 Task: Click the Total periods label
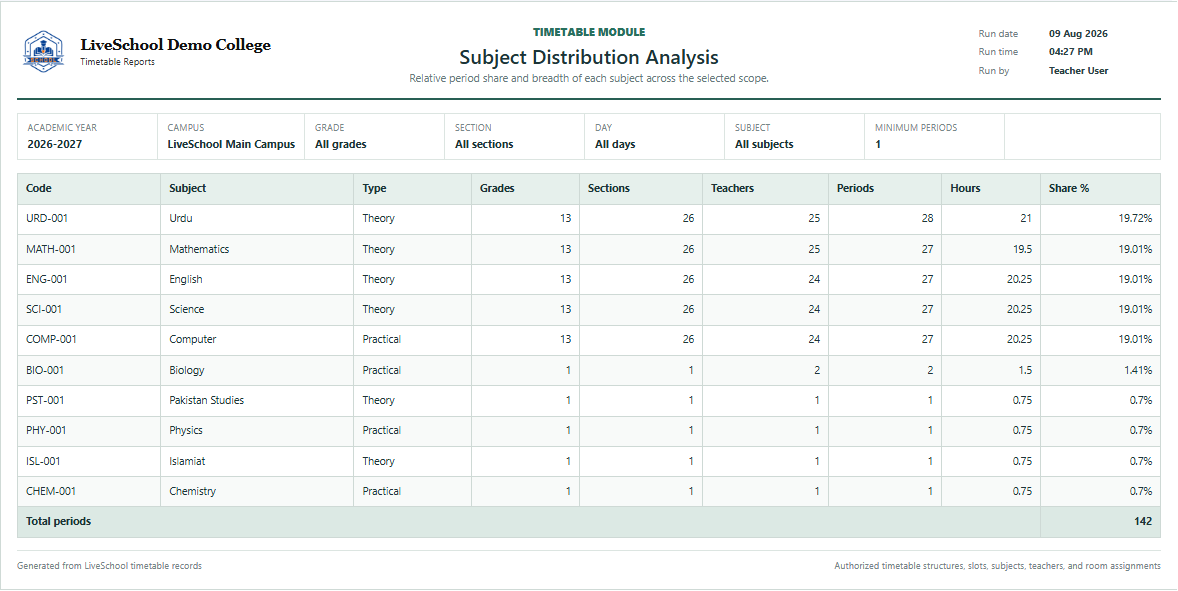point(59,521)
